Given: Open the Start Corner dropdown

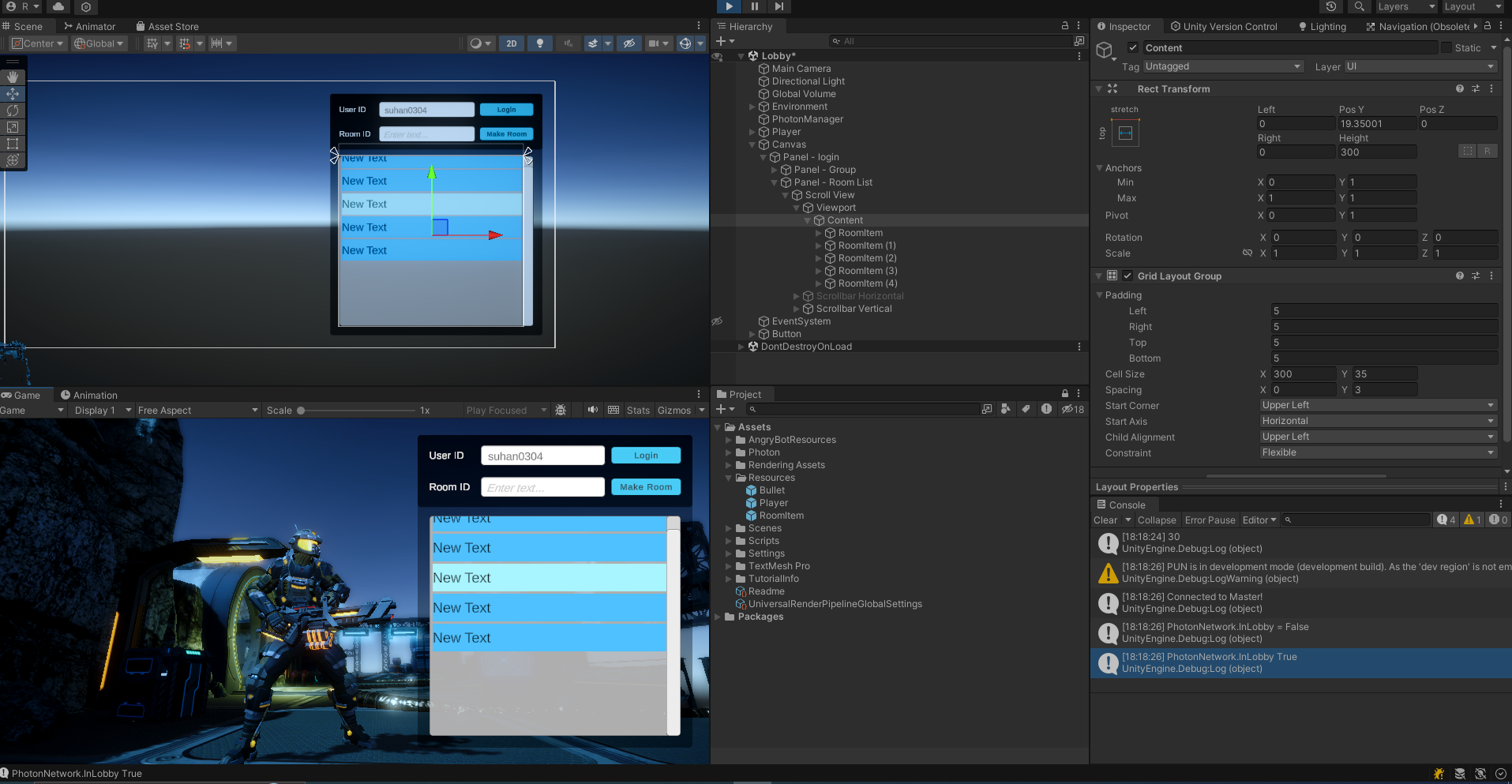Looking at the screenshot, I should (x=1378, y=406).
